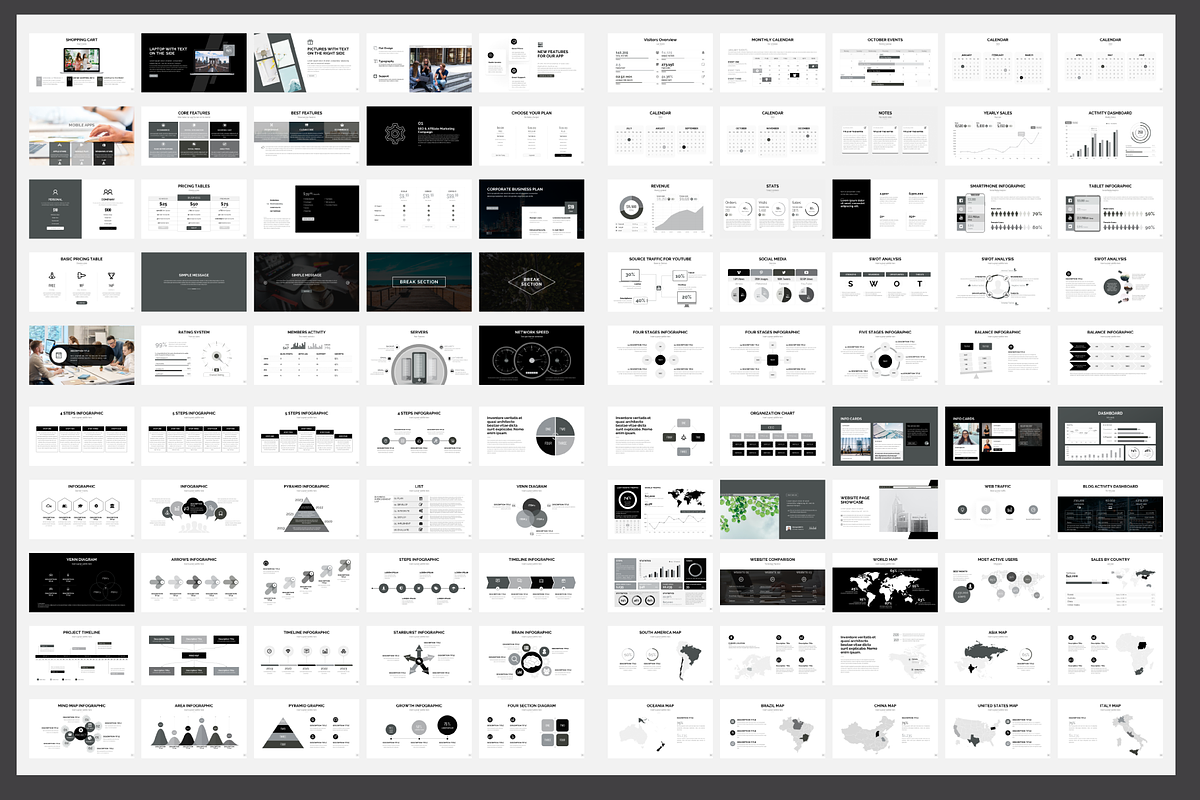
Task: Open the New Features For Our App slide
Action: tap(532, 63)
